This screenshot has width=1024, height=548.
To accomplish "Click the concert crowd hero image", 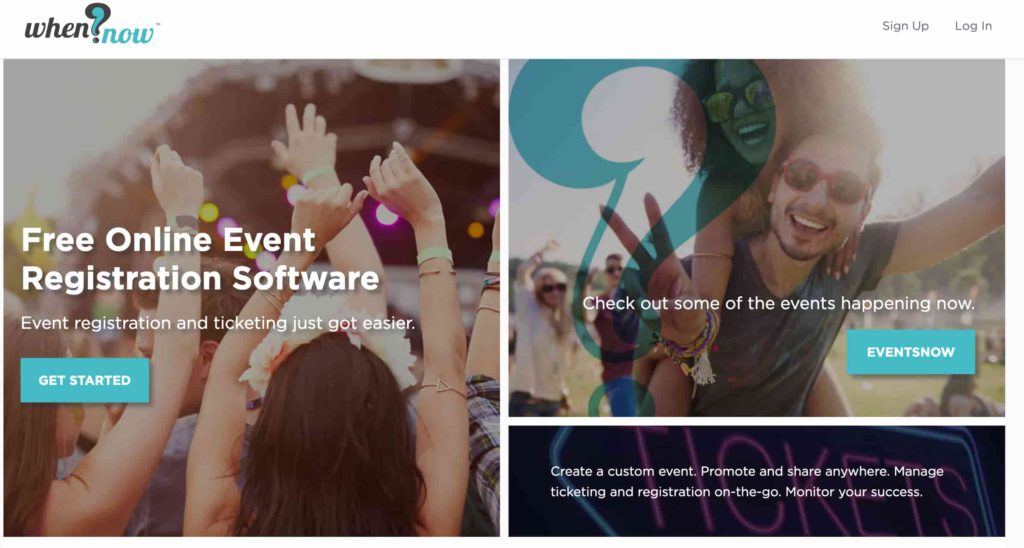I will pos(251,298).
